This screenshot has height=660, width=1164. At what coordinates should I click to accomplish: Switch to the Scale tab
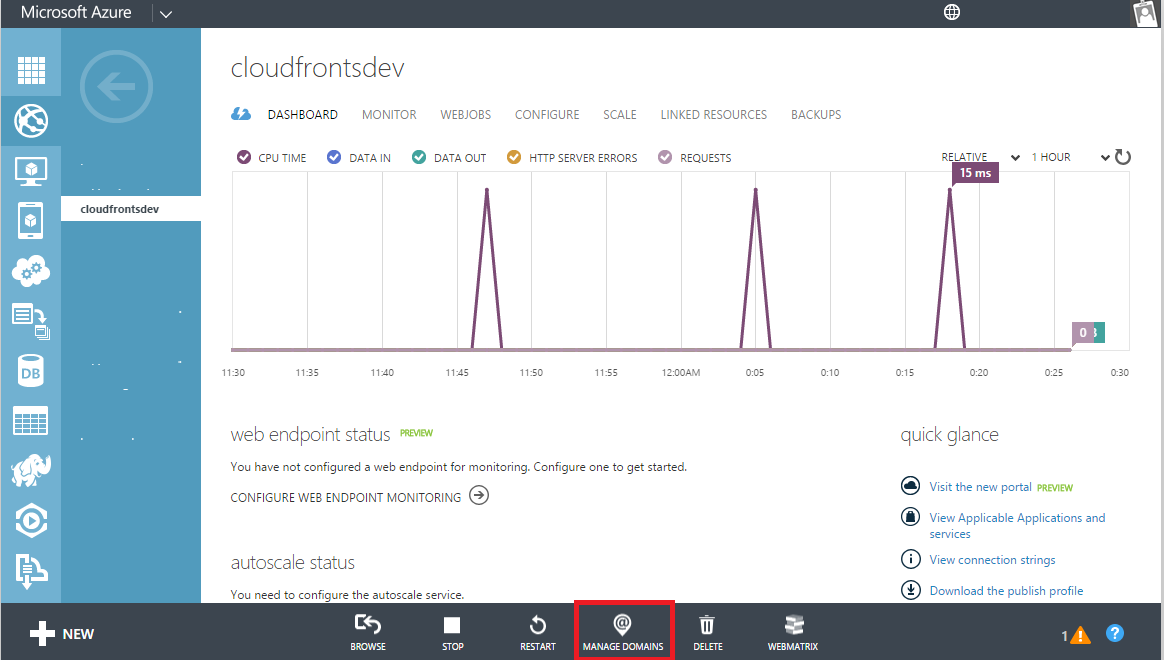pos(620,115)
